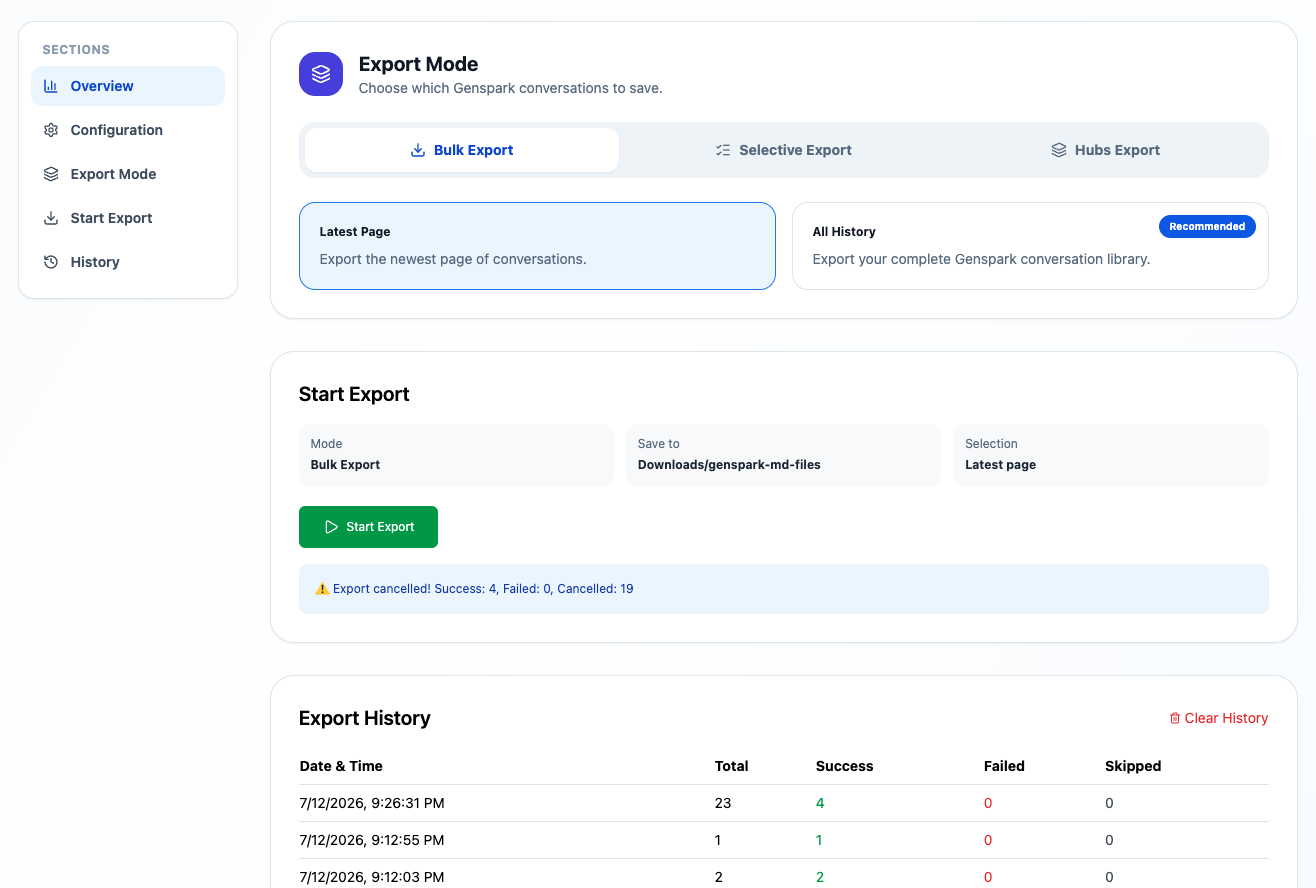Go to the Configuration section
The height and width of the screenshot is (888, 1316).
[128, 130]
